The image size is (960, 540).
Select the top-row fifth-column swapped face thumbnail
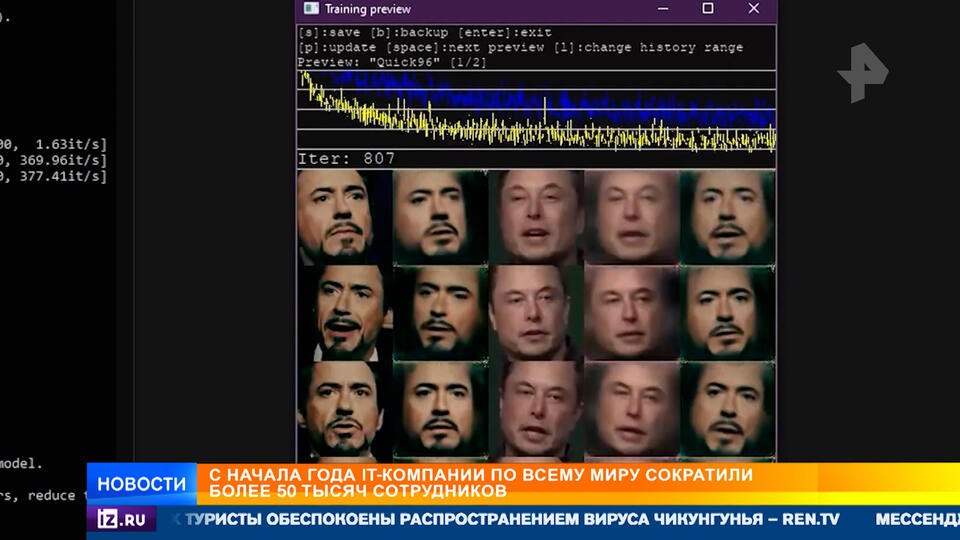(x=727, y=217)
